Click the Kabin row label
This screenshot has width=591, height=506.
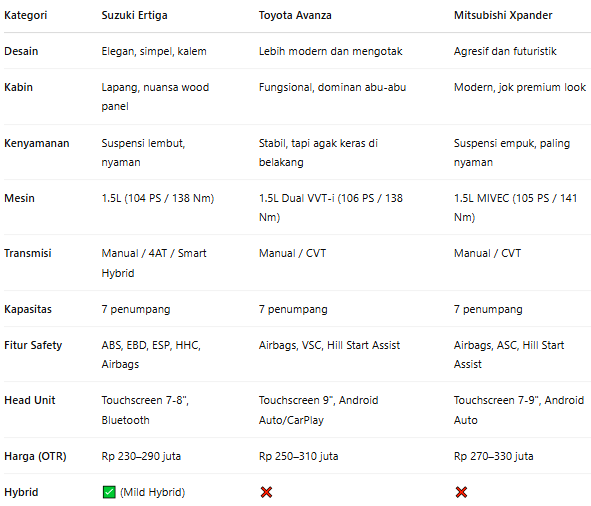[18, 87]
